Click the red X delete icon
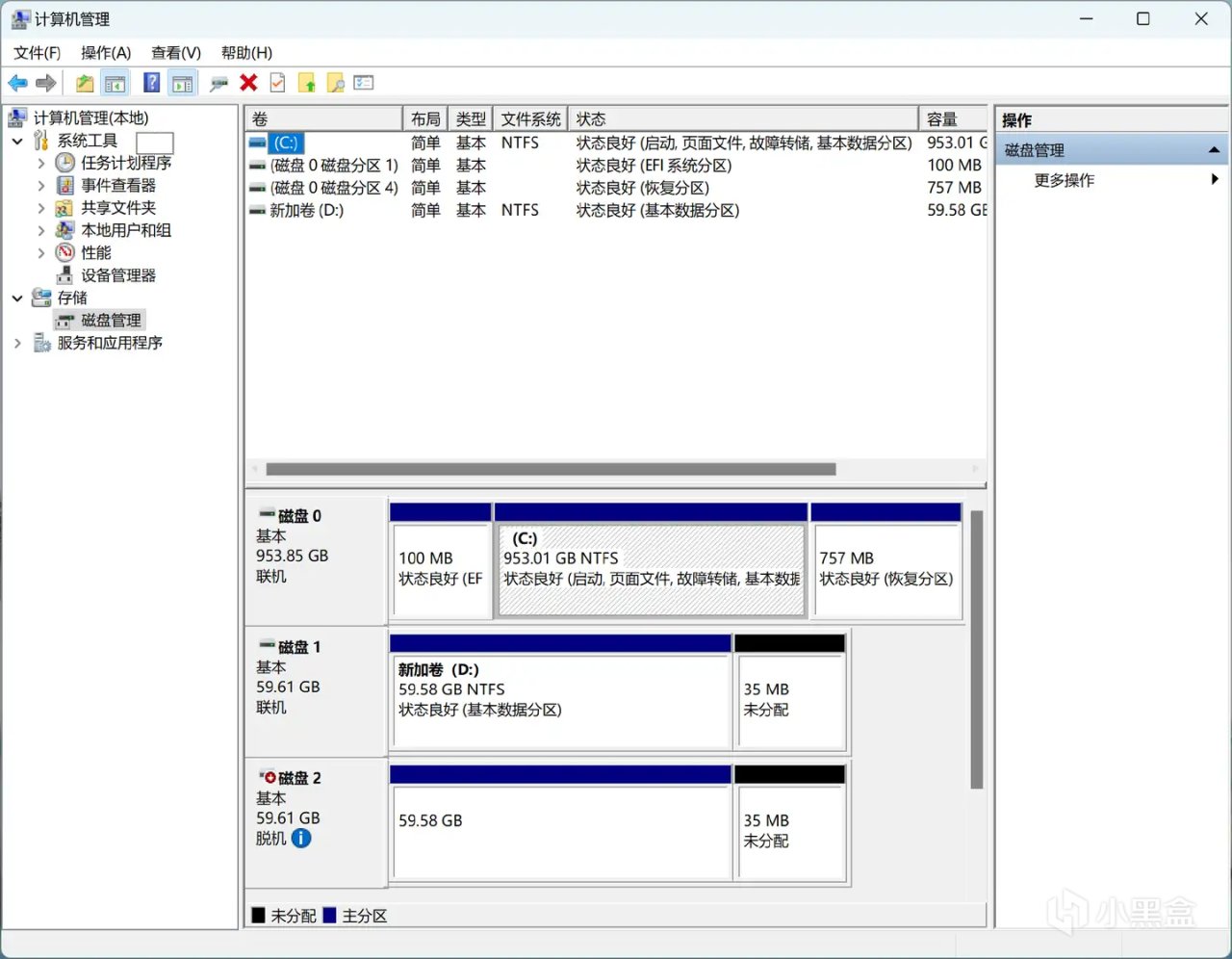The width and height of the screenshot is (1232, 959). (x=248, y=84)
